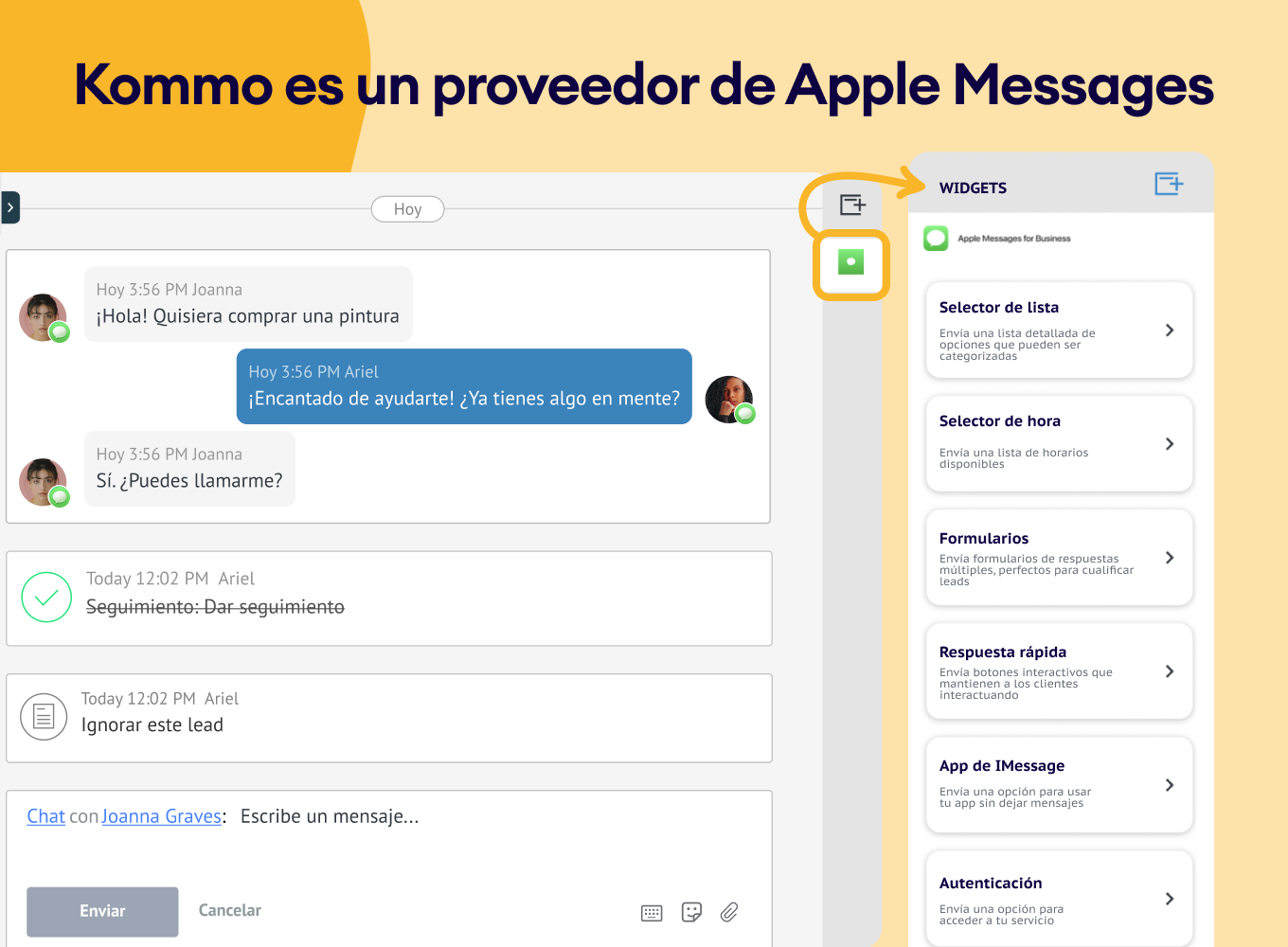1288x947 pixels.
Task: Click the Chat channel link
Action: tap(45, 816)
